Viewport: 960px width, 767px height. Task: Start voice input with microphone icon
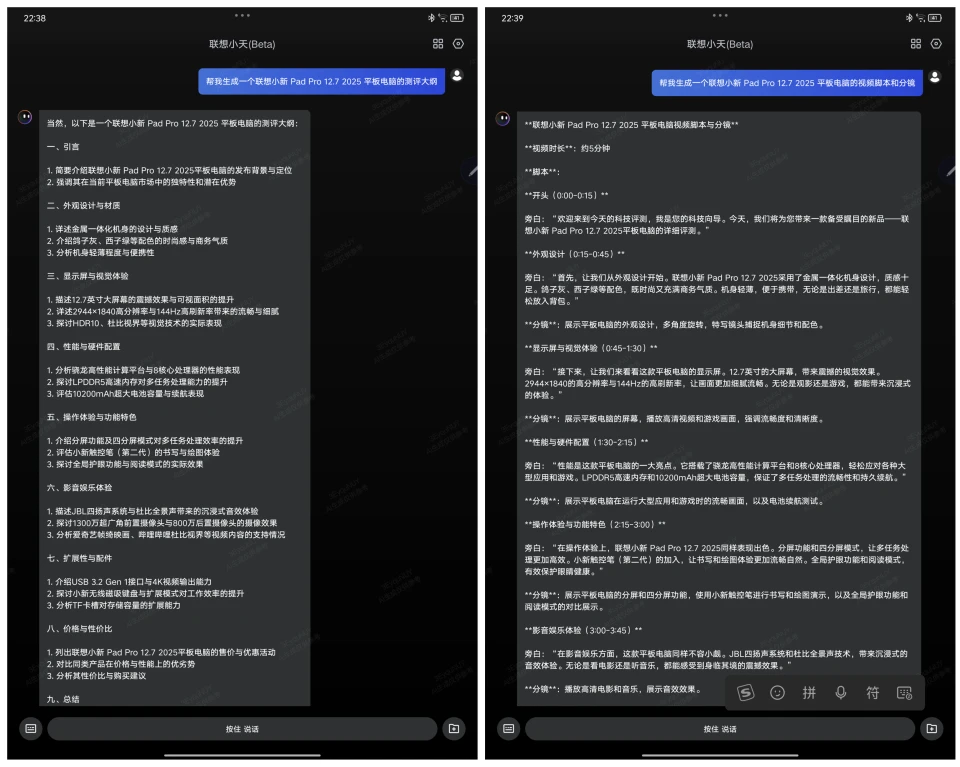tap(841, 692)
